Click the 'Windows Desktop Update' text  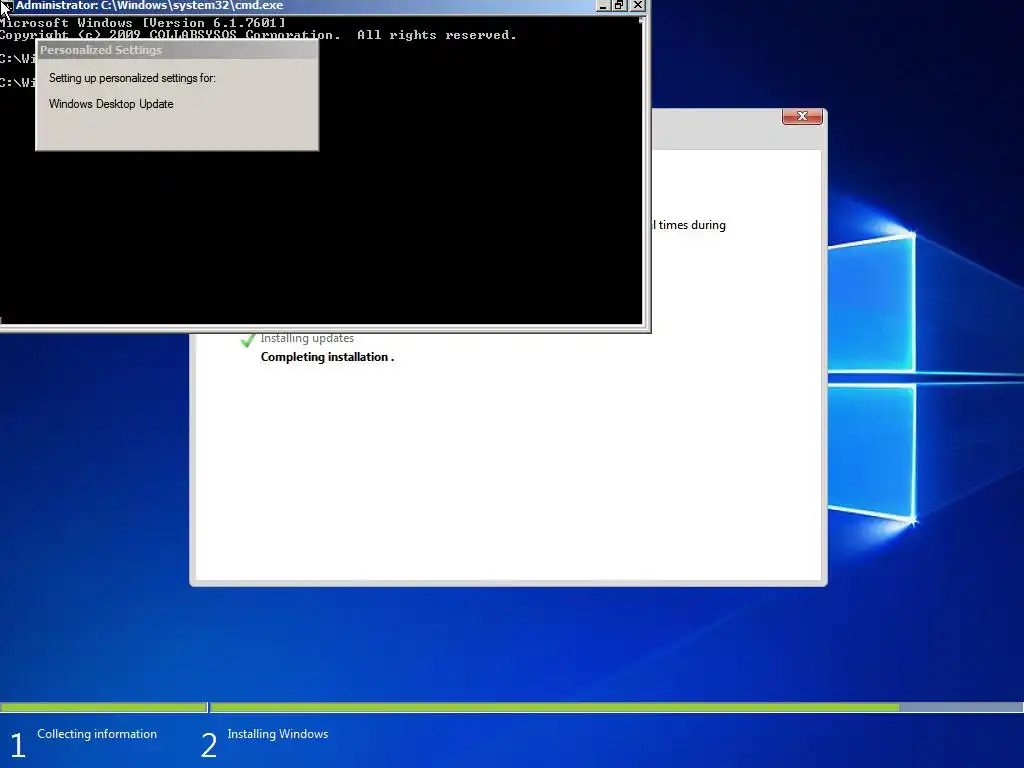[x=111, y=104]
